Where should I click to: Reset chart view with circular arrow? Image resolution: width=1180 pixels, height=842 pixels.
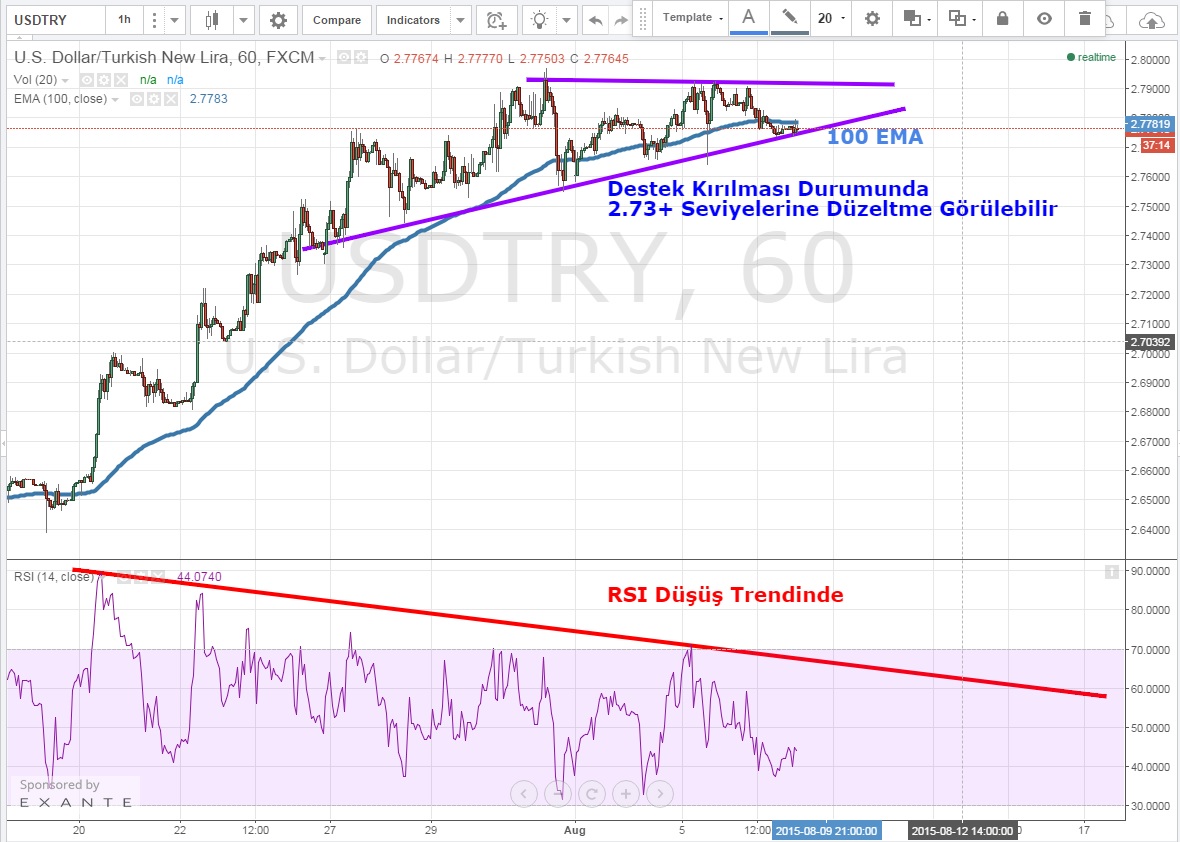coord(592,794)
